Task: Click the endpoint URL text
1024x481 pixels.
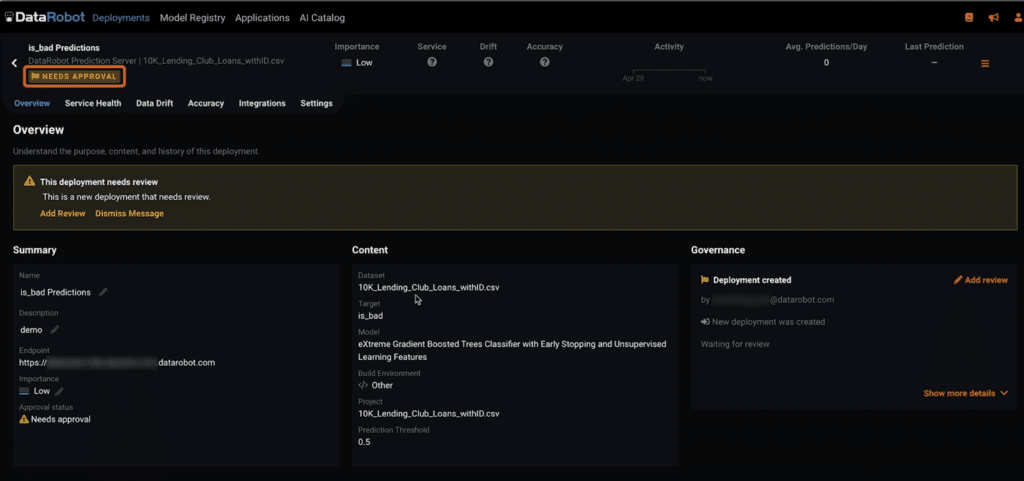Action: 117,362
